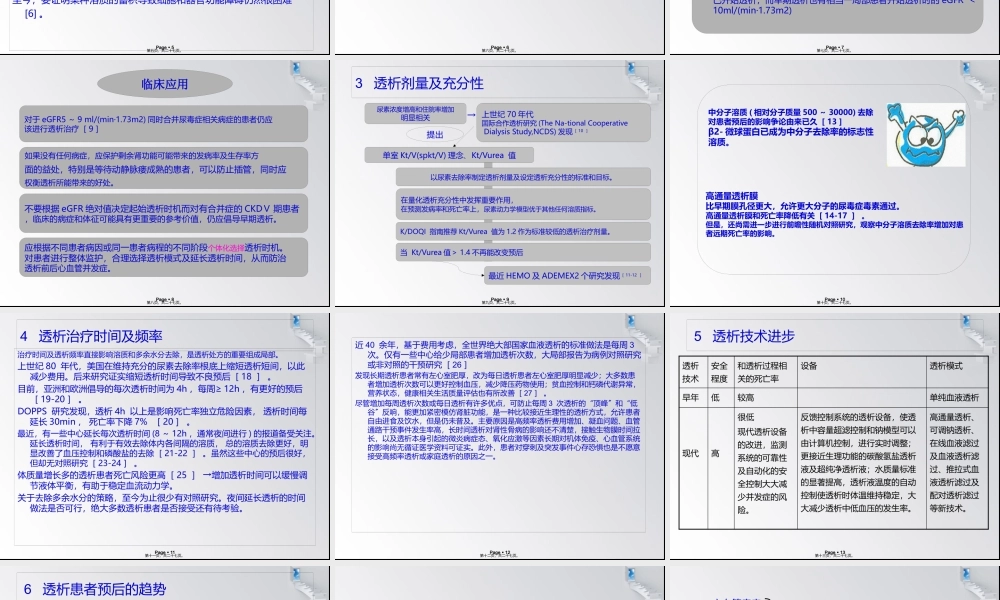This screenshot has width=1000, height=600.
Task: Click the 最近 HEMO 及 ADEMEX2 个研究发现 box
Action: [566, 275]
